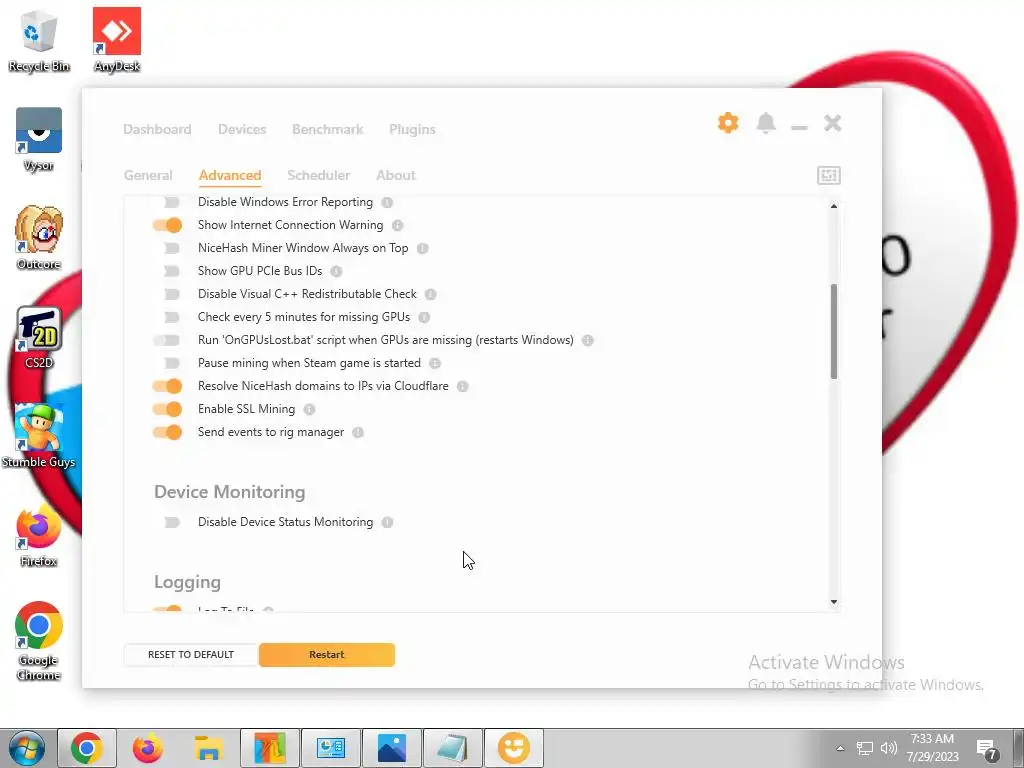Open the notepad app in taskbar
The width and height of the screenshot is (1024, 768).
click(453, 748)
